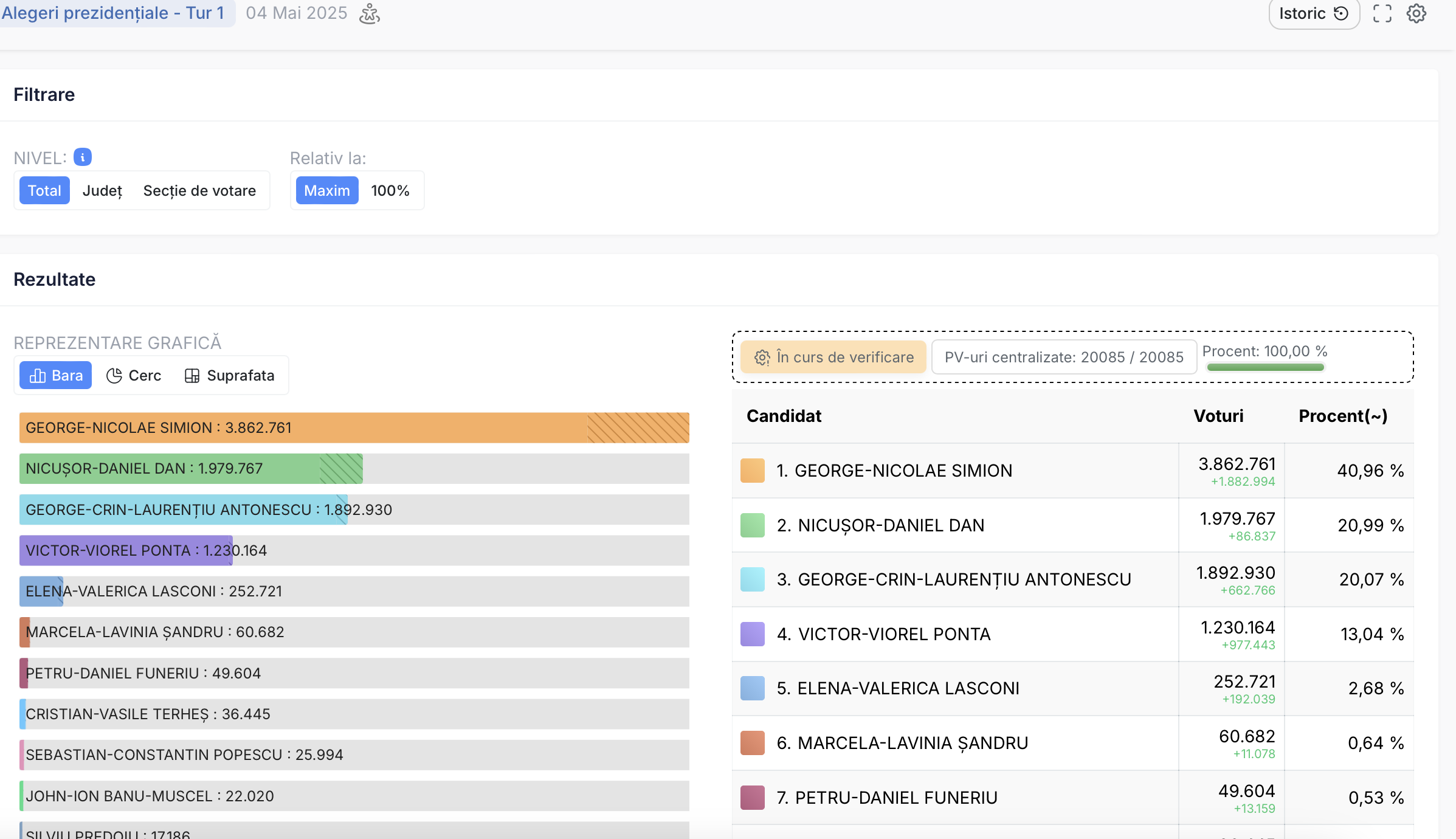The width and height of the screenshot is (1456, 839).
Task: Click the swatch for Marcela-Lavinia Șandru
Action: click(752, 743)
